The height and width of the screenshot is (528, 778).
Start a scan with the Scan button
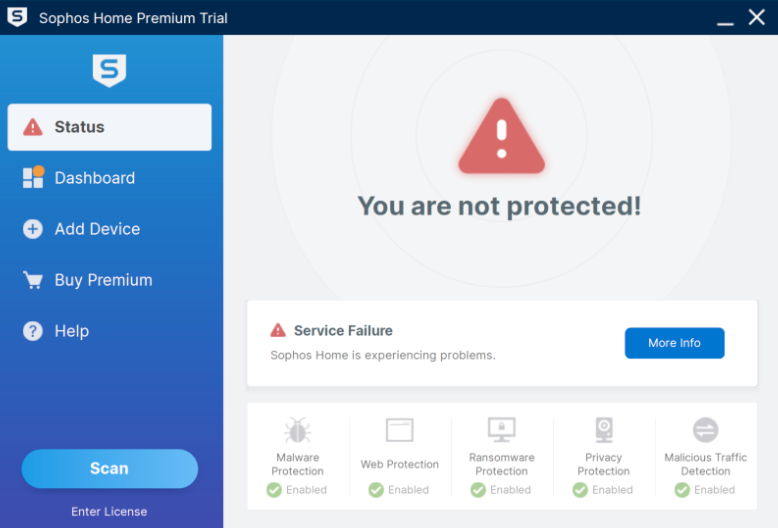pos(109,468)
